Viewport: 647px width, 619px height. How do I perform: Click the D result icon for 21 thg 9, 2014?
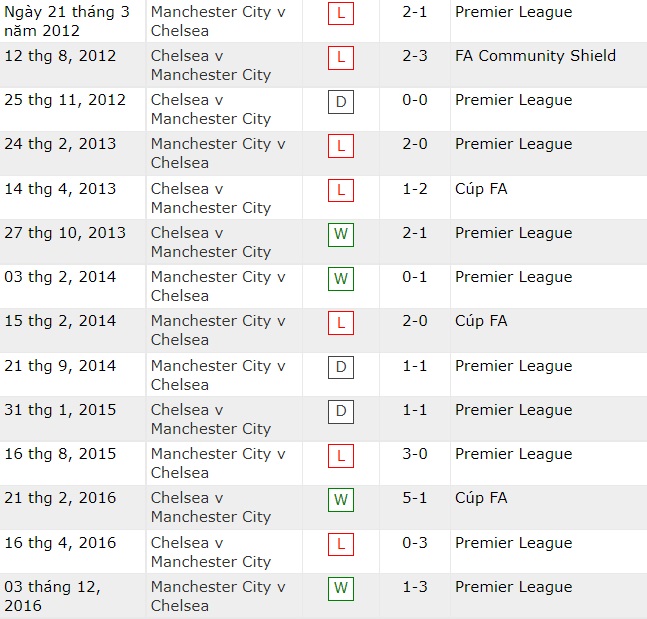[x=341, y=368]
